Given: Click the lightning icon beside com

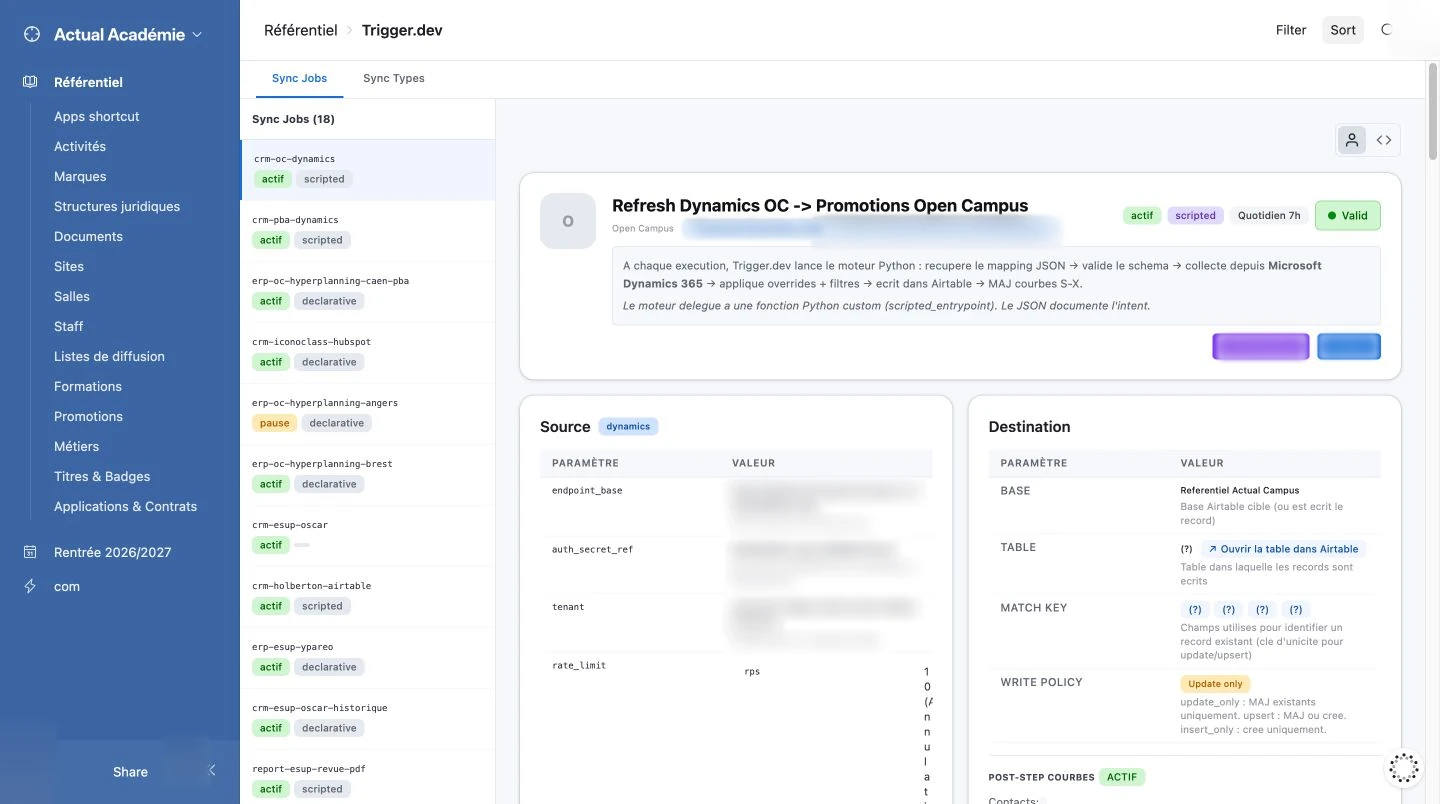Looking at the screenshot, I should pos(30,586).
